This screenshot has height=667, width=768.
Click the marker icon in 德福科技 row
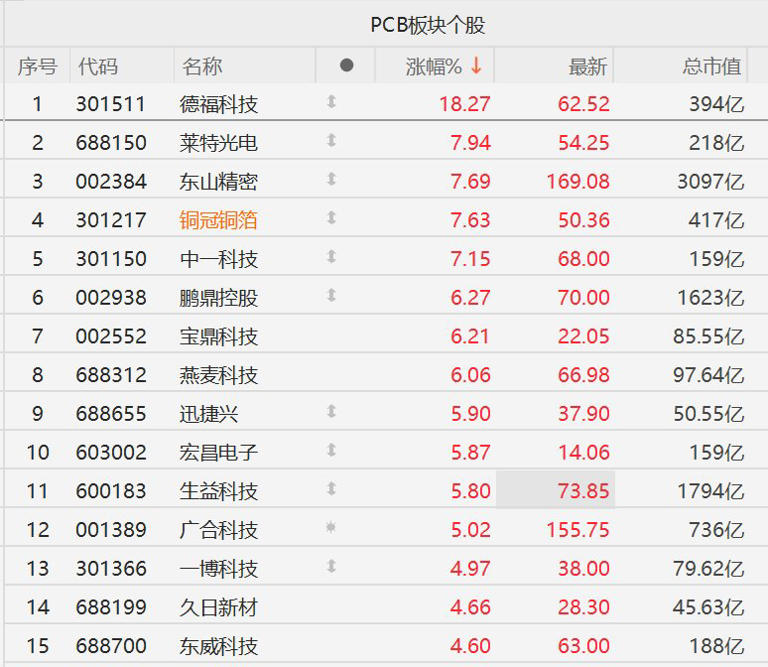tap(331, 102)
